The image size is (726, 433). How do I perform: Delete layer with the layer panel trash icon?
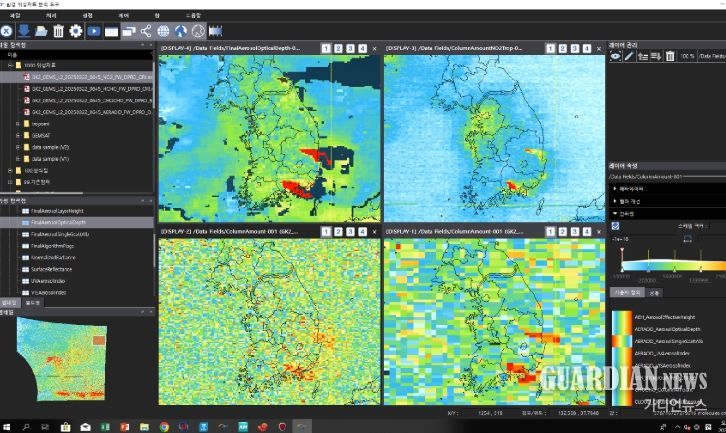click(670, 56)
